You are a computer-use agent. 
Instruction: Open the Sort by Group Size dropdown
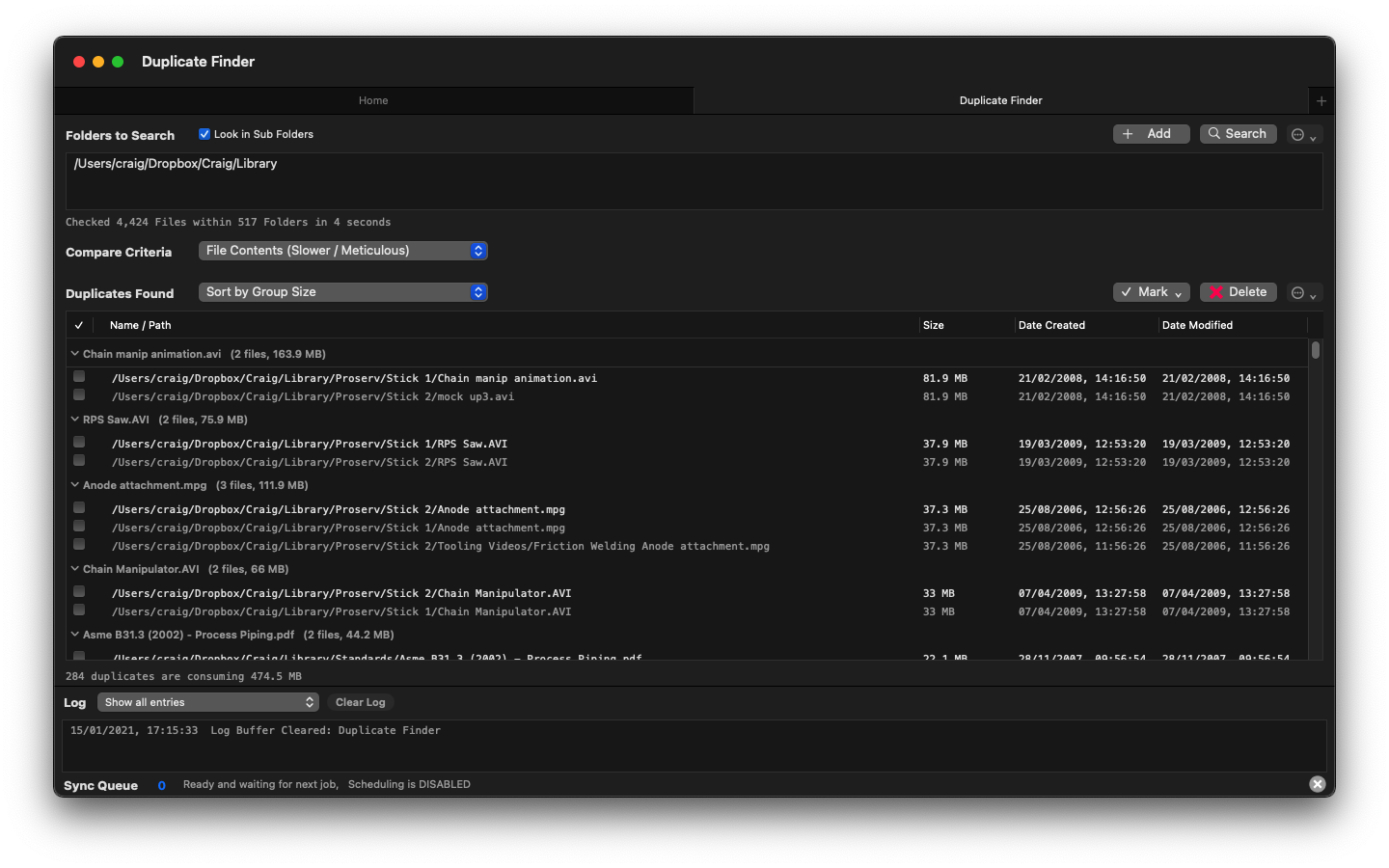point(342,292)
